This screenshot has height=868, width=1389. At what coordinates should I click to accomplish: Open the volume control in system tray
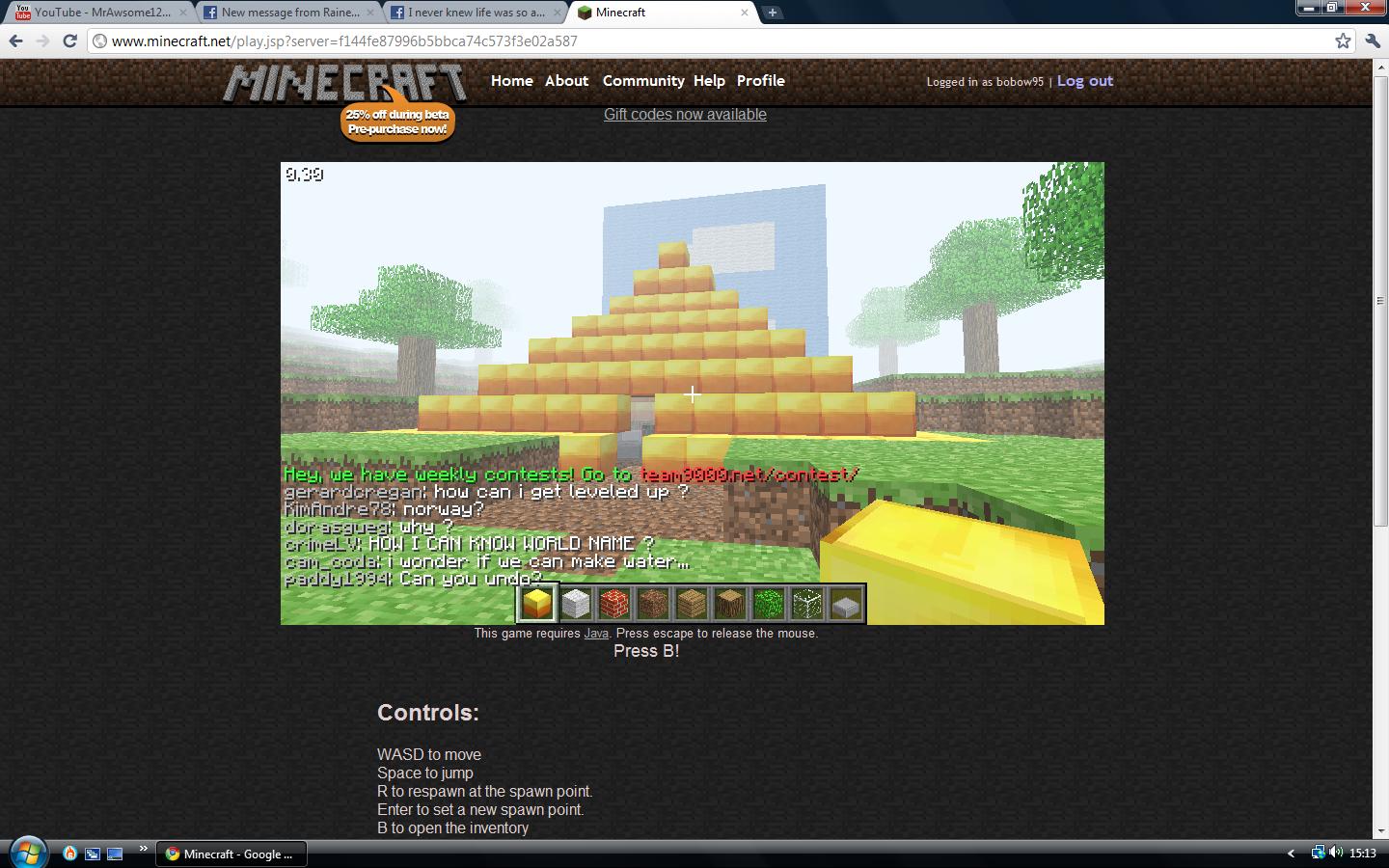click(x=1336, y=853)
